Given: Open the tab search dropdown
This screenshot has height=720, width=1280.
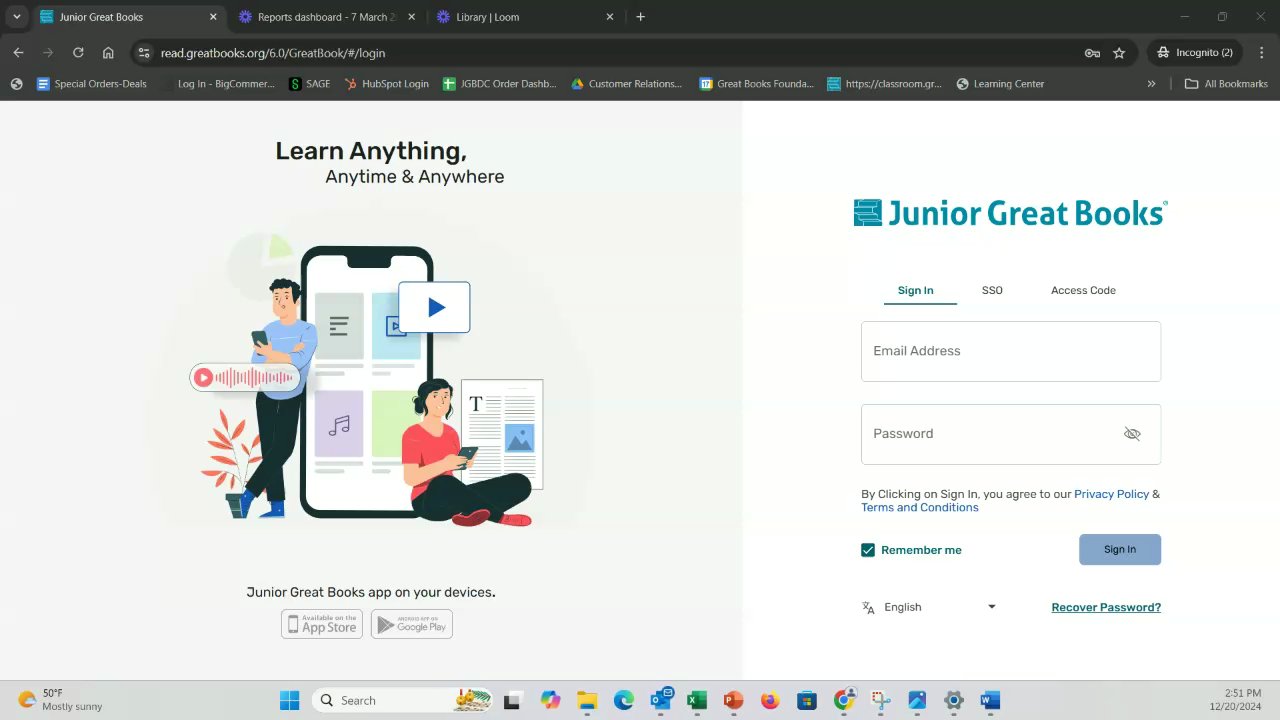Looking at the screenshot, I should coord(17,17).
